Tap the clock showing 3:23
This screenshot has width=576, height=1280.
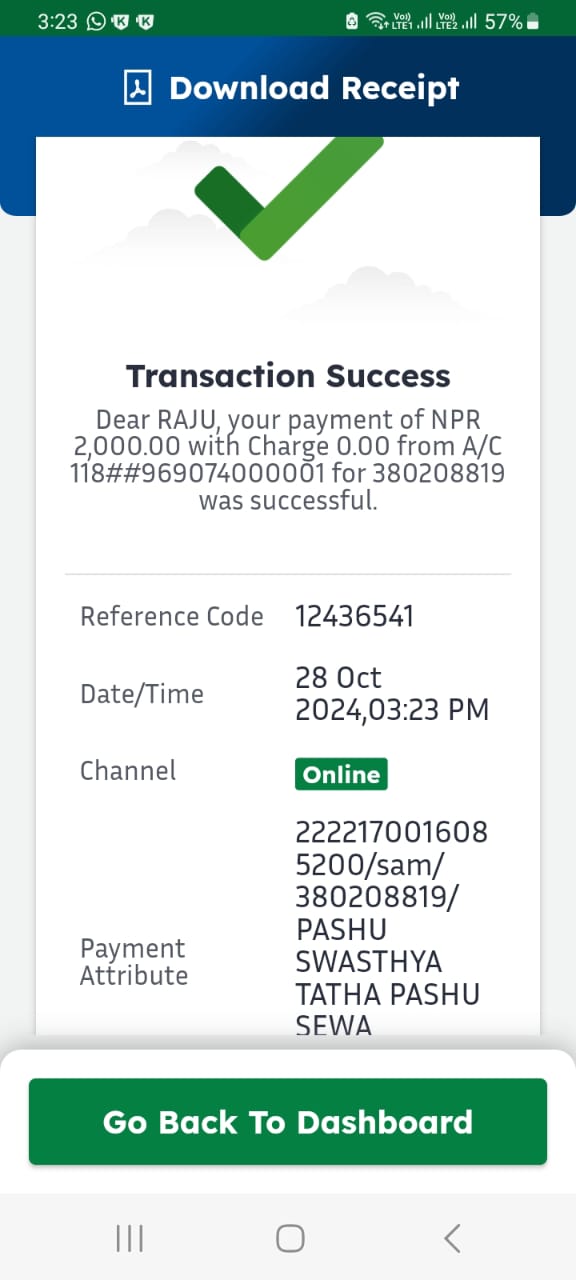coord(59,21)
